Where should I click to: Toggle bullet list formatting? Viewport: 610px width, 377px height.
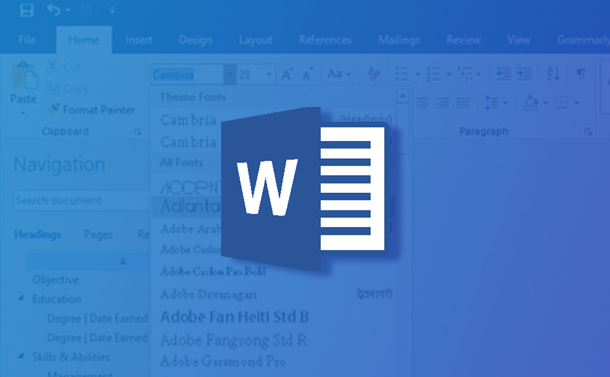402,74
